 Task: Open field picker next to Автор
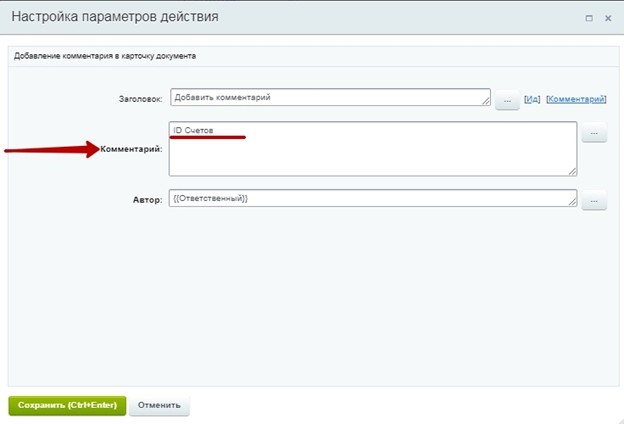pyautogui.click(x=594, y=200)
